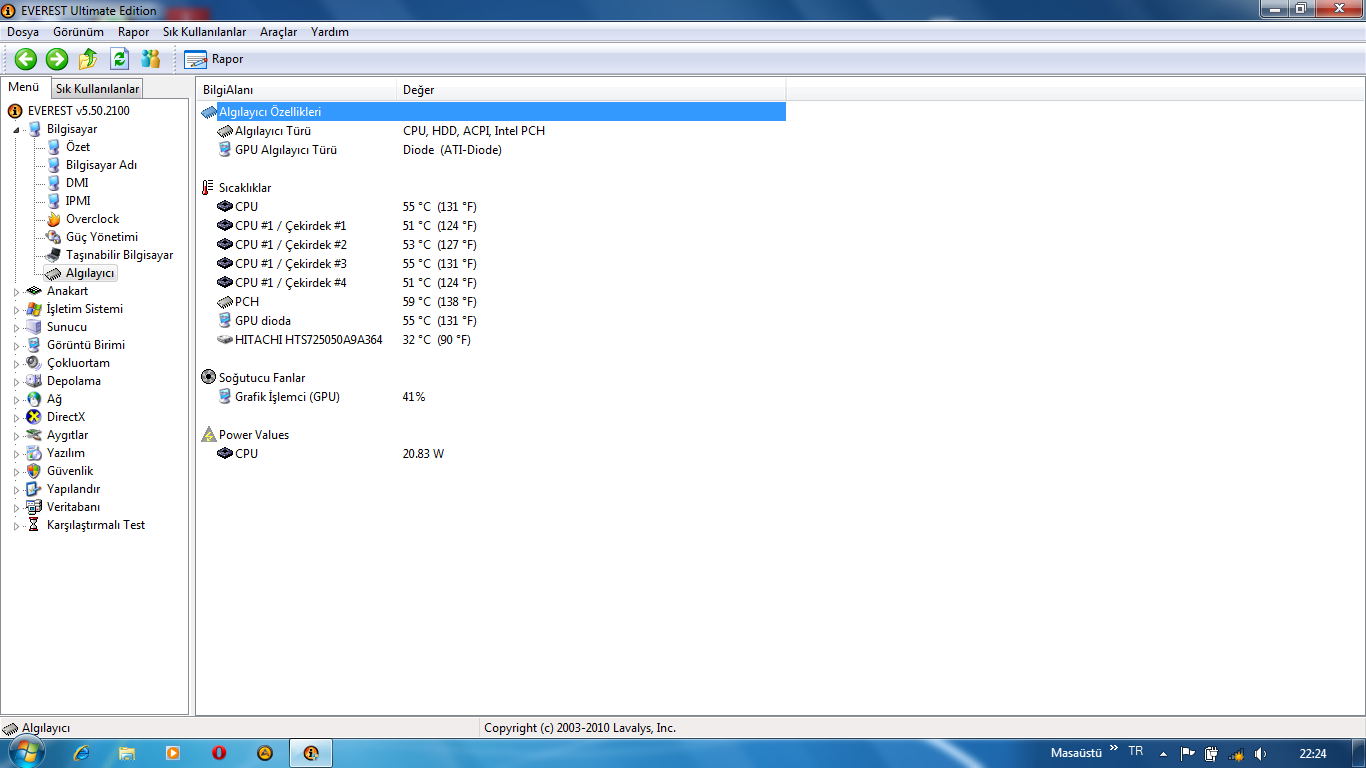Select the GPU Algılayıcı Türü row

click(x=492, y=150)
